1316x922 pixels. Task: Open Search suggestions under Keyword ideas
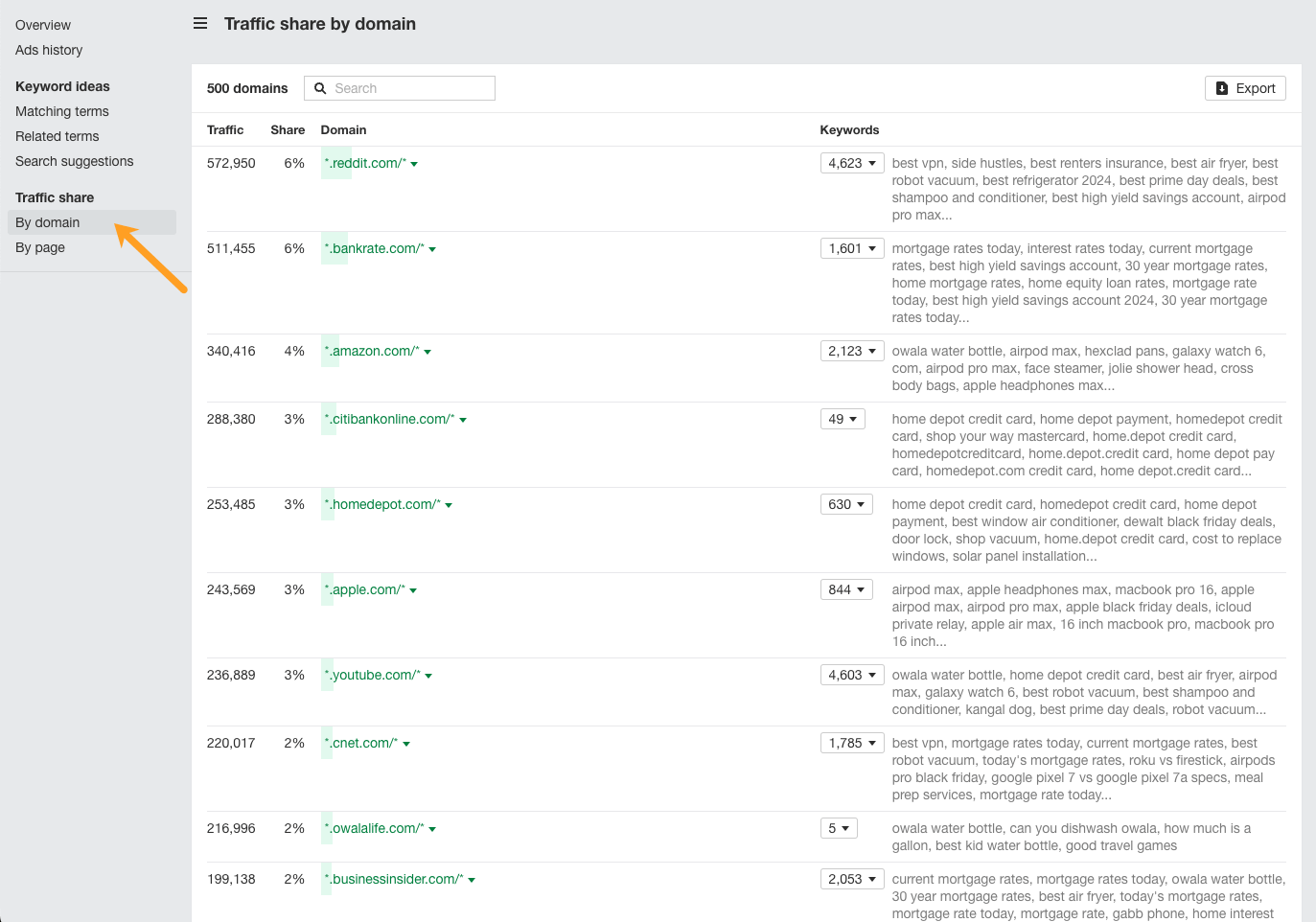pos(74,161)
